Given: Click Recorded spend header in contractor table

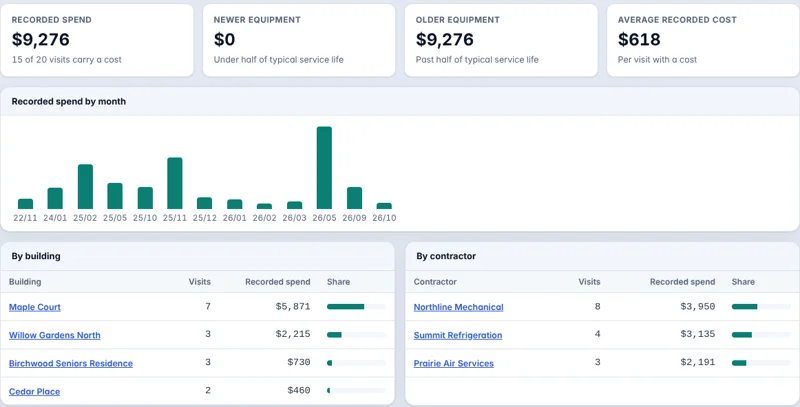Looking at the screenshot, I should pos(683,282).
